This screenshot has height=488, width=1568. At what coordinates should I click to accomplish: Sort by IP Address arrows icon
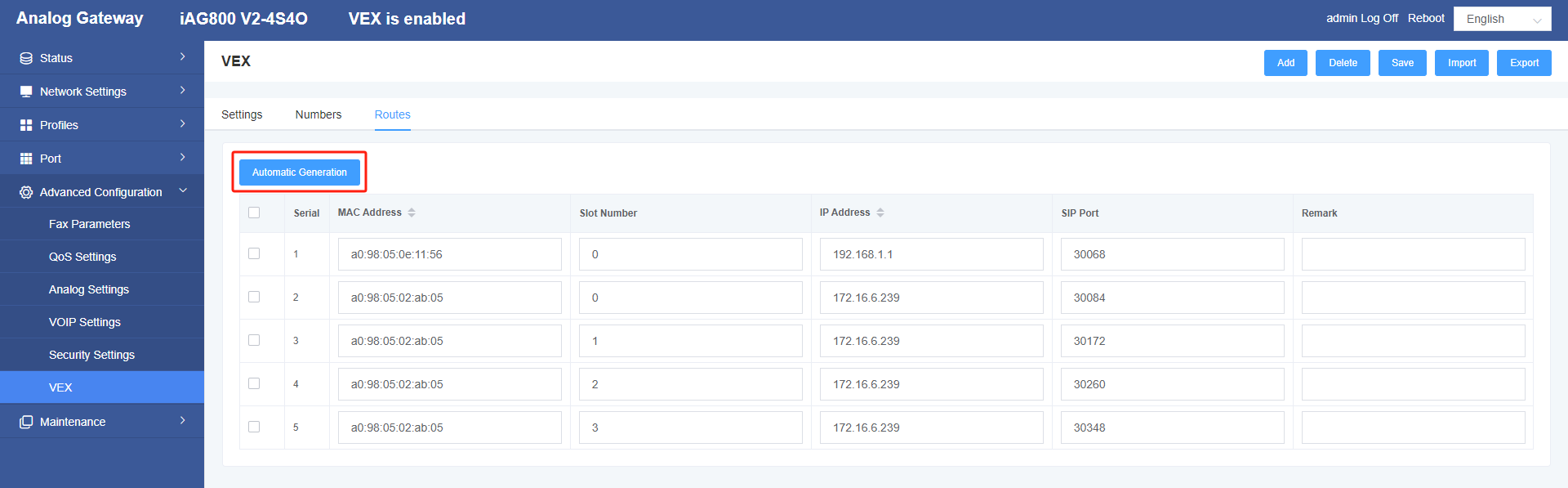[x=880, y=213]
